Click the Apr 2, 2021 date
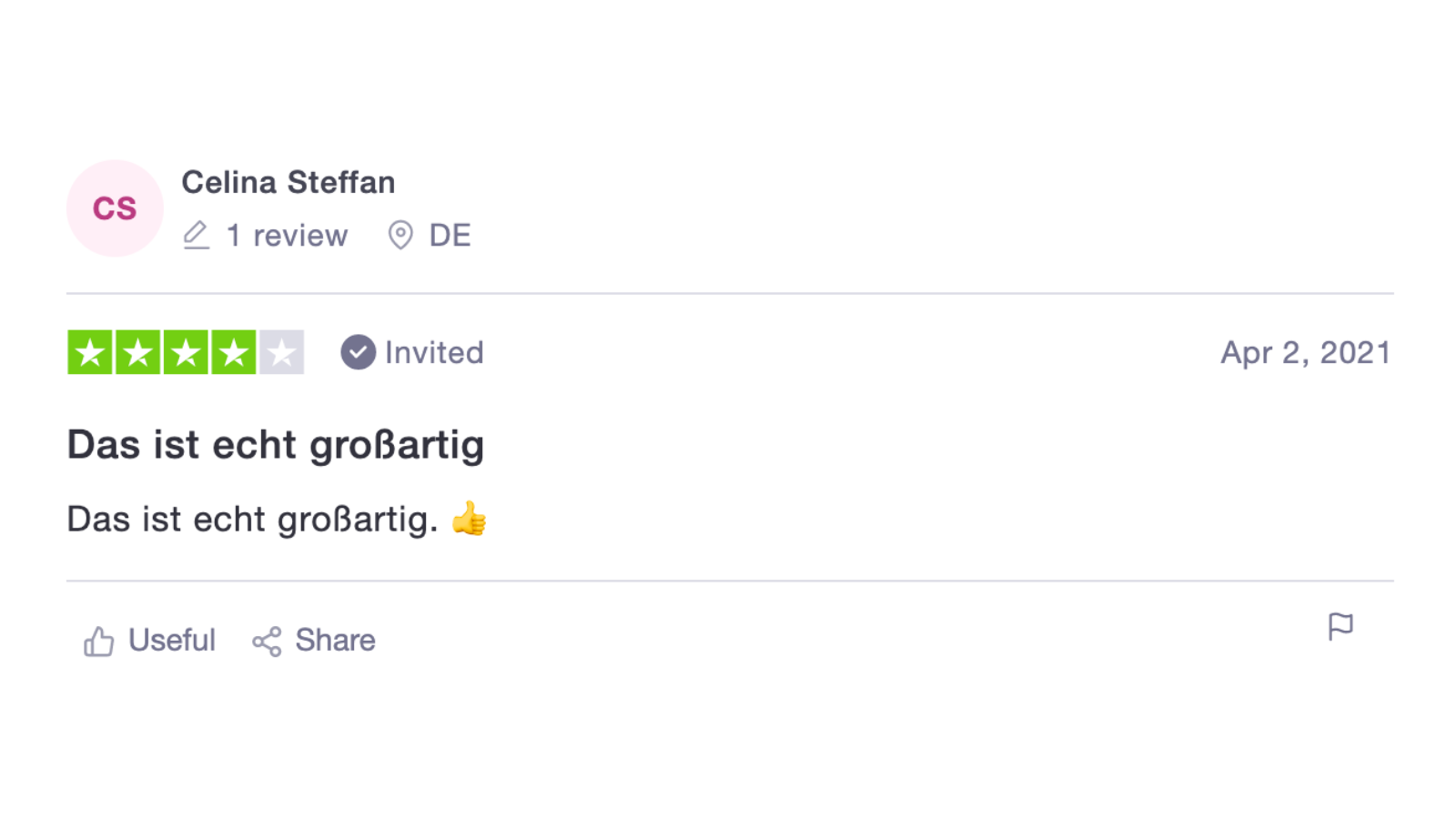The height and width of the screenshot is (819, 1456). pos(1305,352)
